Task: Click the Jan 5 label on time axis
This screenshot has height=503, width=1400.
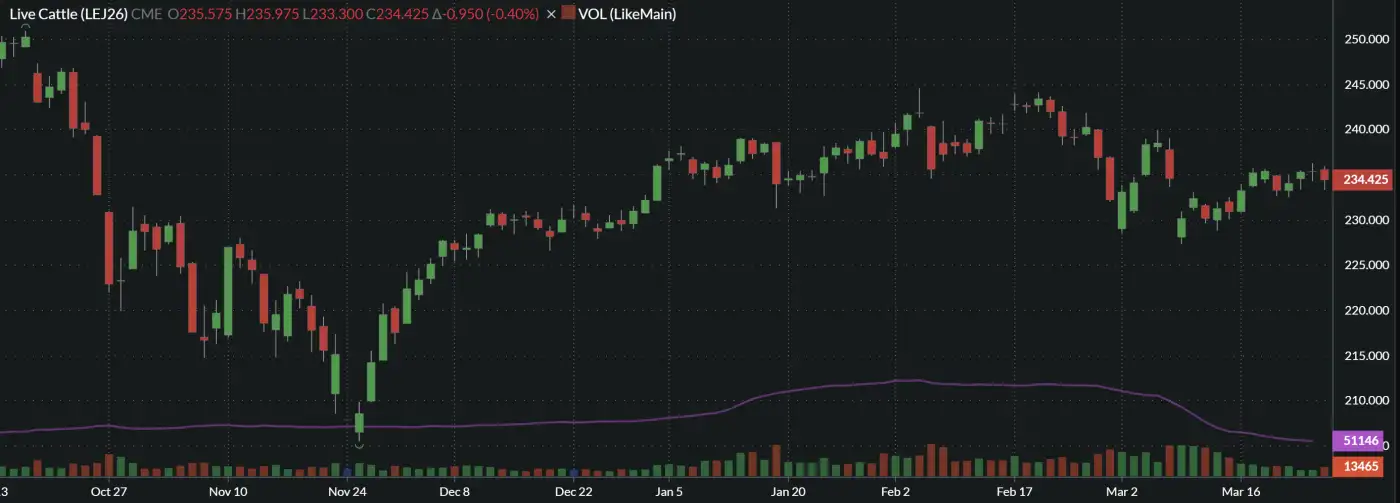Action: (x=669, y=492)
